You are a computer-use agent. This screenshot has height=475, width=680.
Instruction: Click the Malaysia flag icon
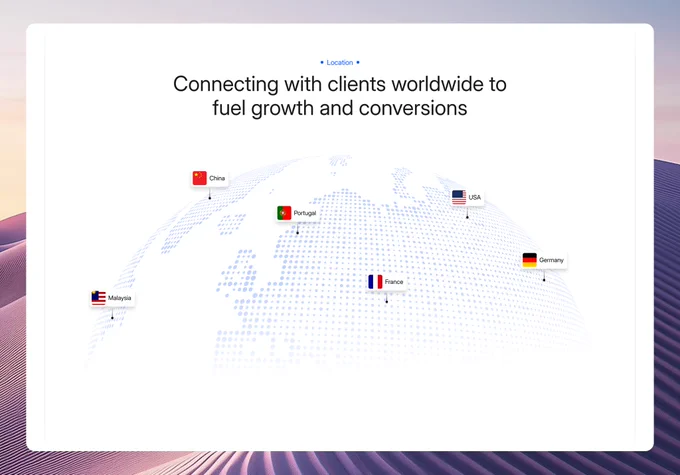(98, 298)
